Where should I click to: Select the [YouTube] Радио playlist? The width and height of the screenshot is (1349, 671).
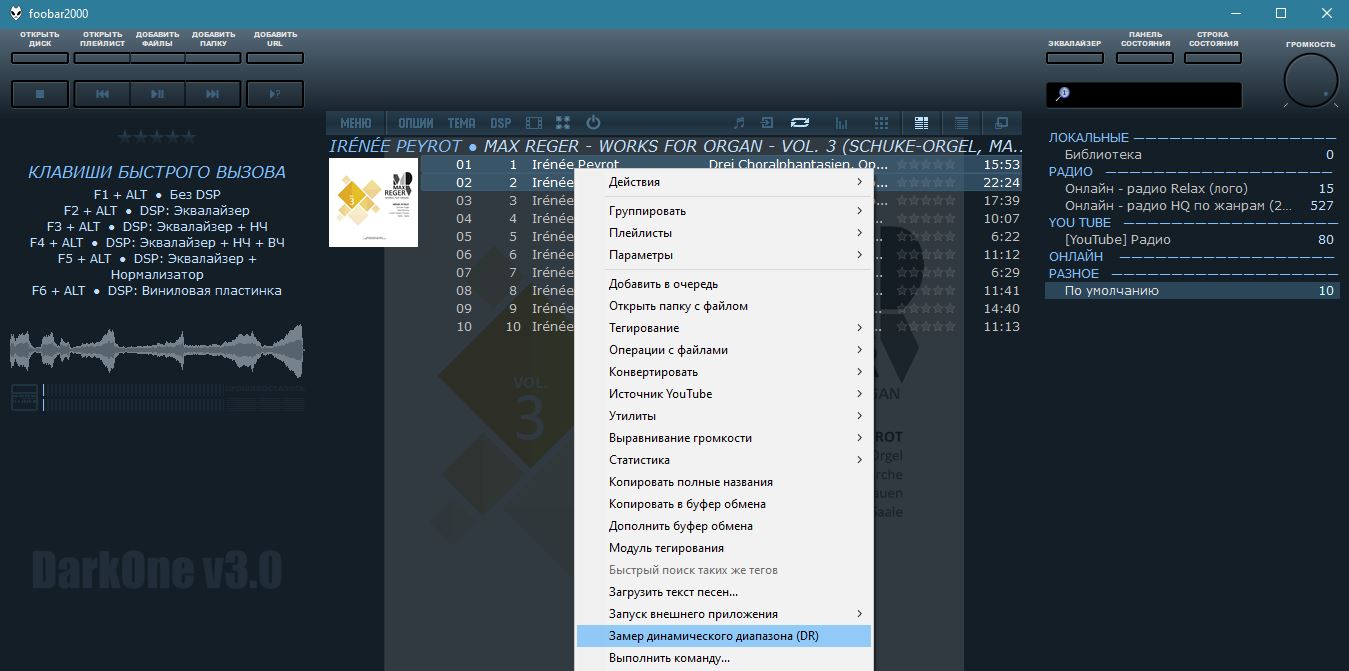[x=1191, y=240]
